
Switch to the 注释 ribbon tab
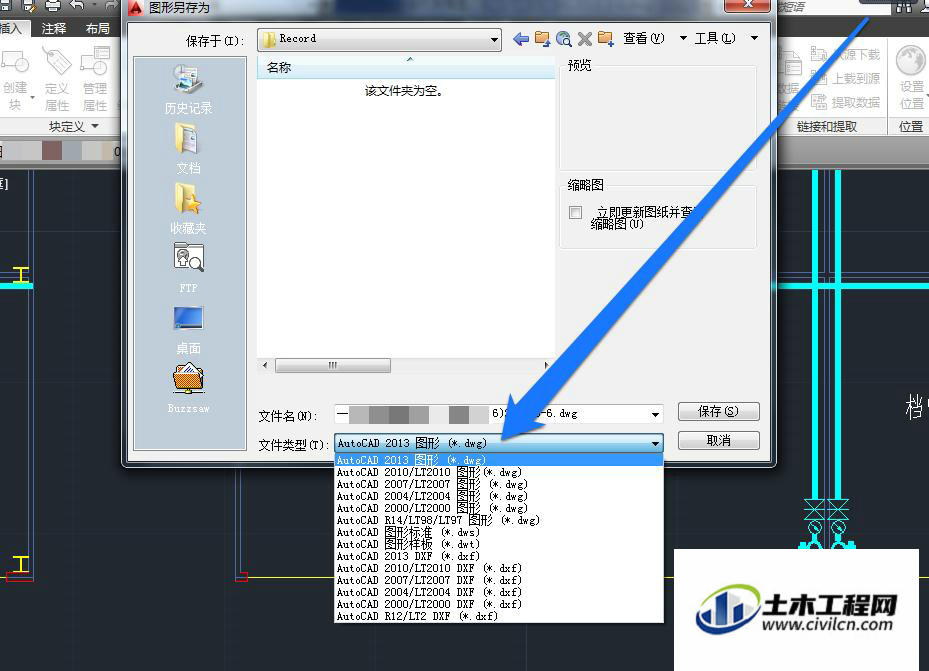tap(54, 28)
